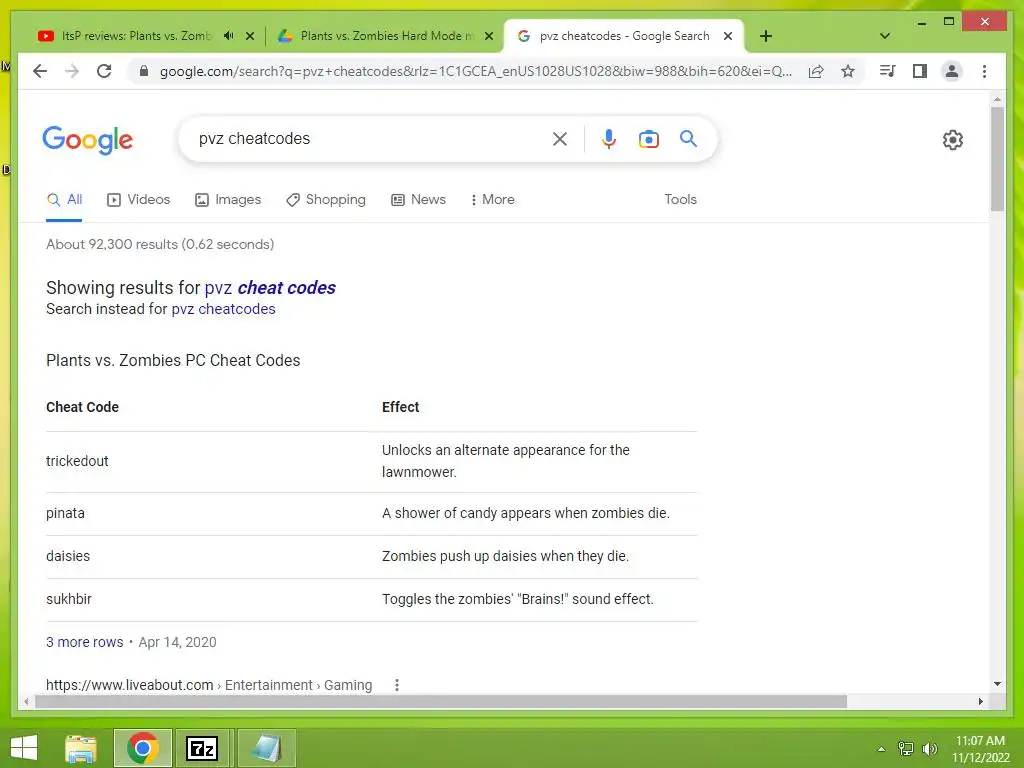
Task: Open File Explorer from taskbar
Action: click(x=81, y=748)
